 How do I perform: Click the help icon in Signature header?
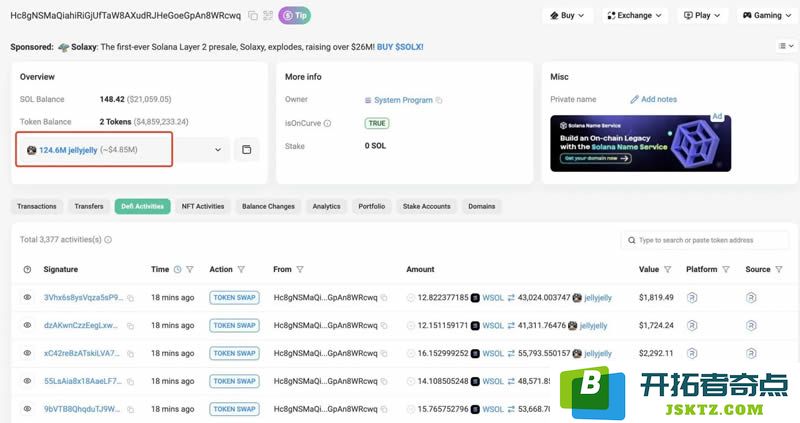pos(28,269)
